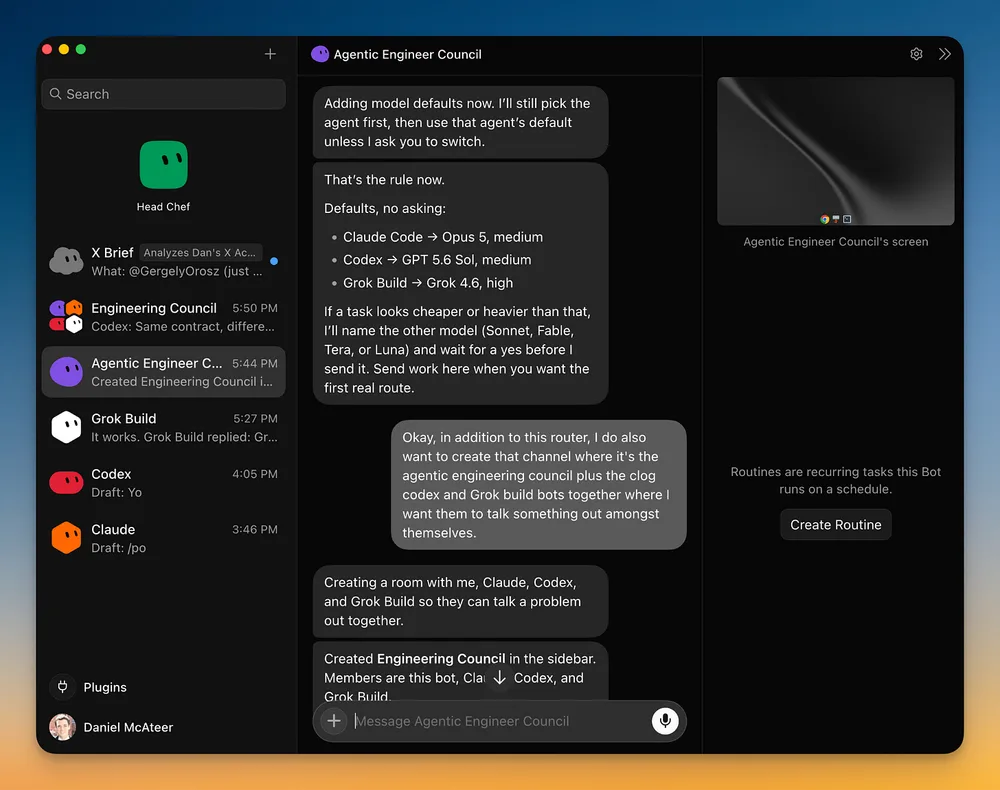This screenshot has width=1000, height=790.
Task: Click the gray X Brief bot avatar
Action: (x=66, y=261)
